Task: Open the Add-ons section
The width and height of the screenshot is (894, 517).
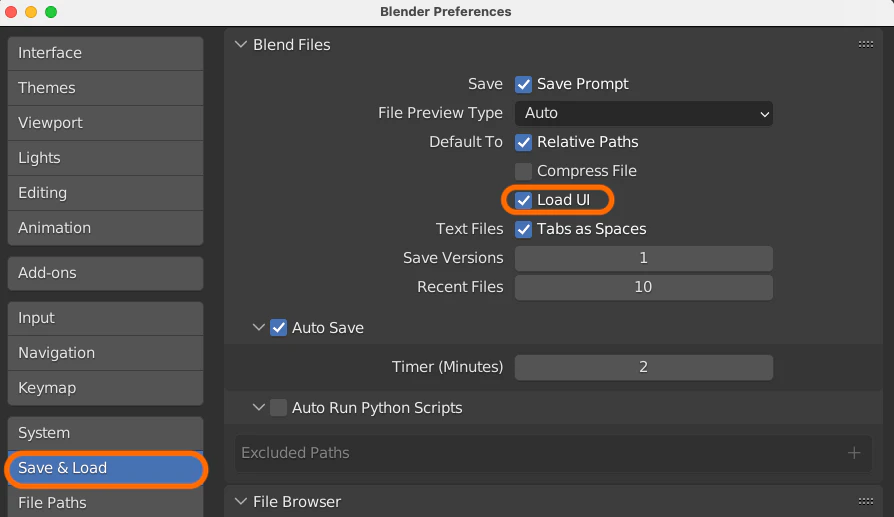Action: (105, 273)
